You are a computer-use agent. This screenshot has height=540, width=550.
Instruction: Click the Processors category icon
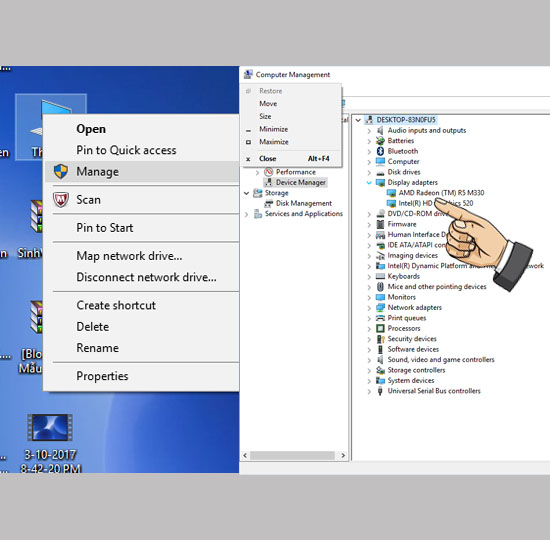[x=380, y=328]
